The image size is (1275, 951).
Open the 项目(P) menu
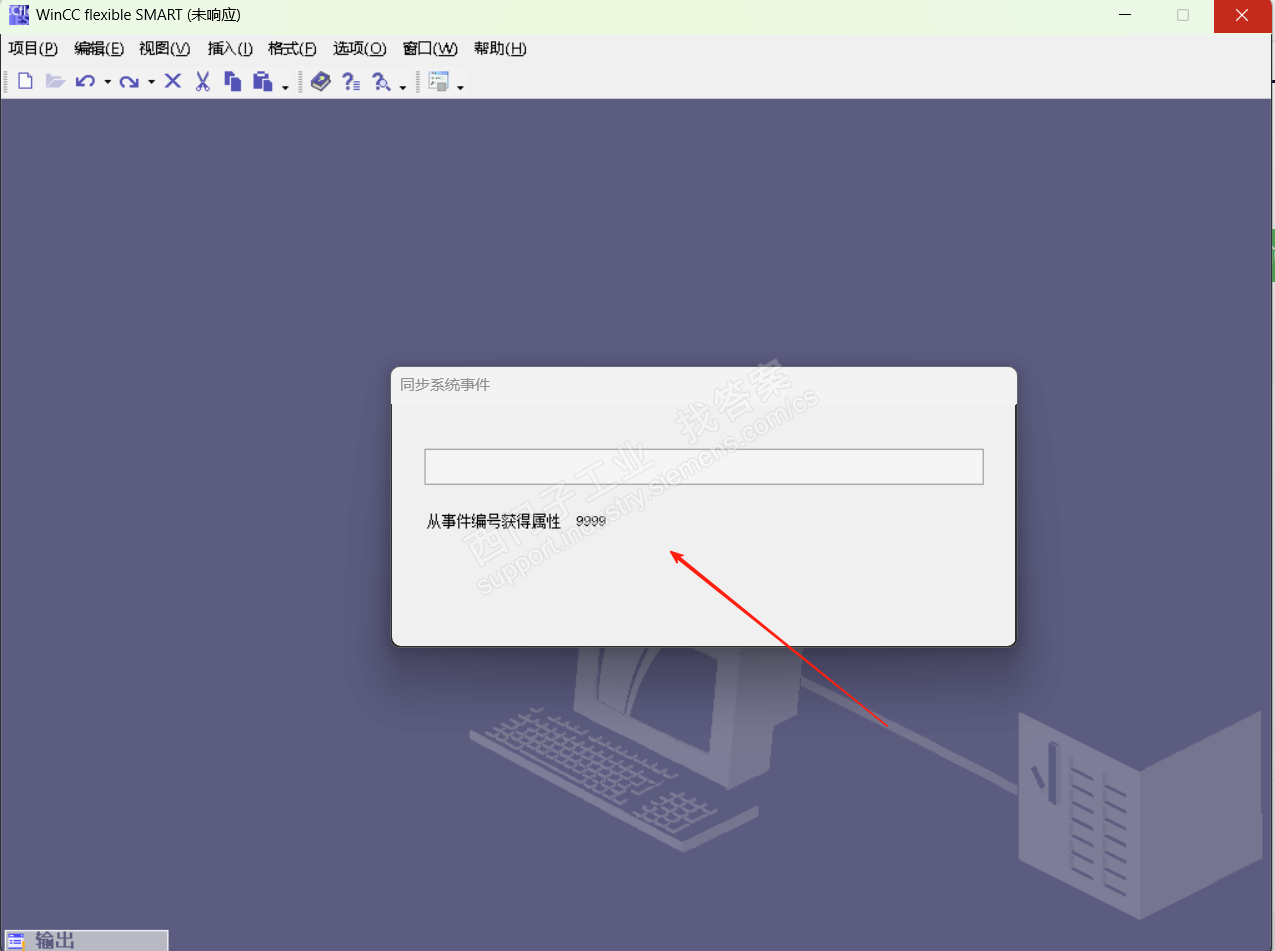33,49
